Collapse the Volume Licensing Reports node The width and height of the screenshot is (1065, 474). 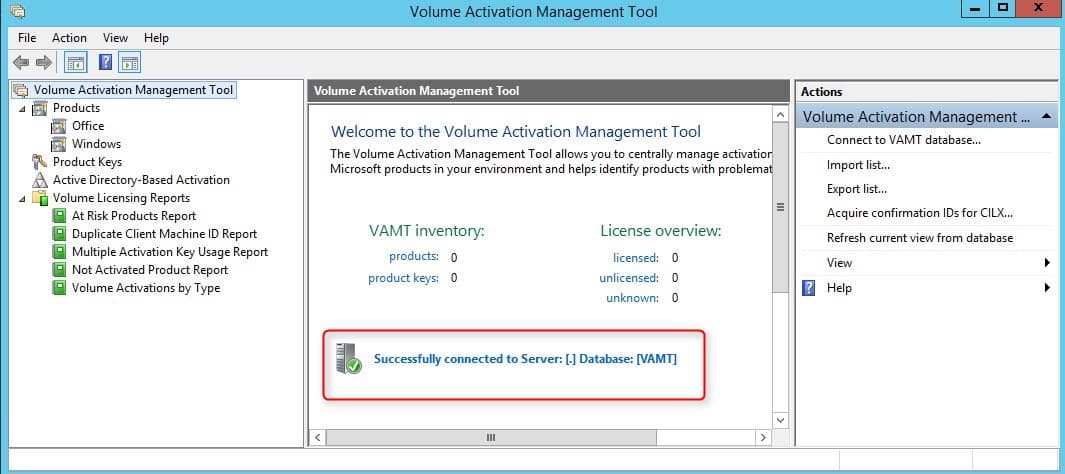(22, 199)
